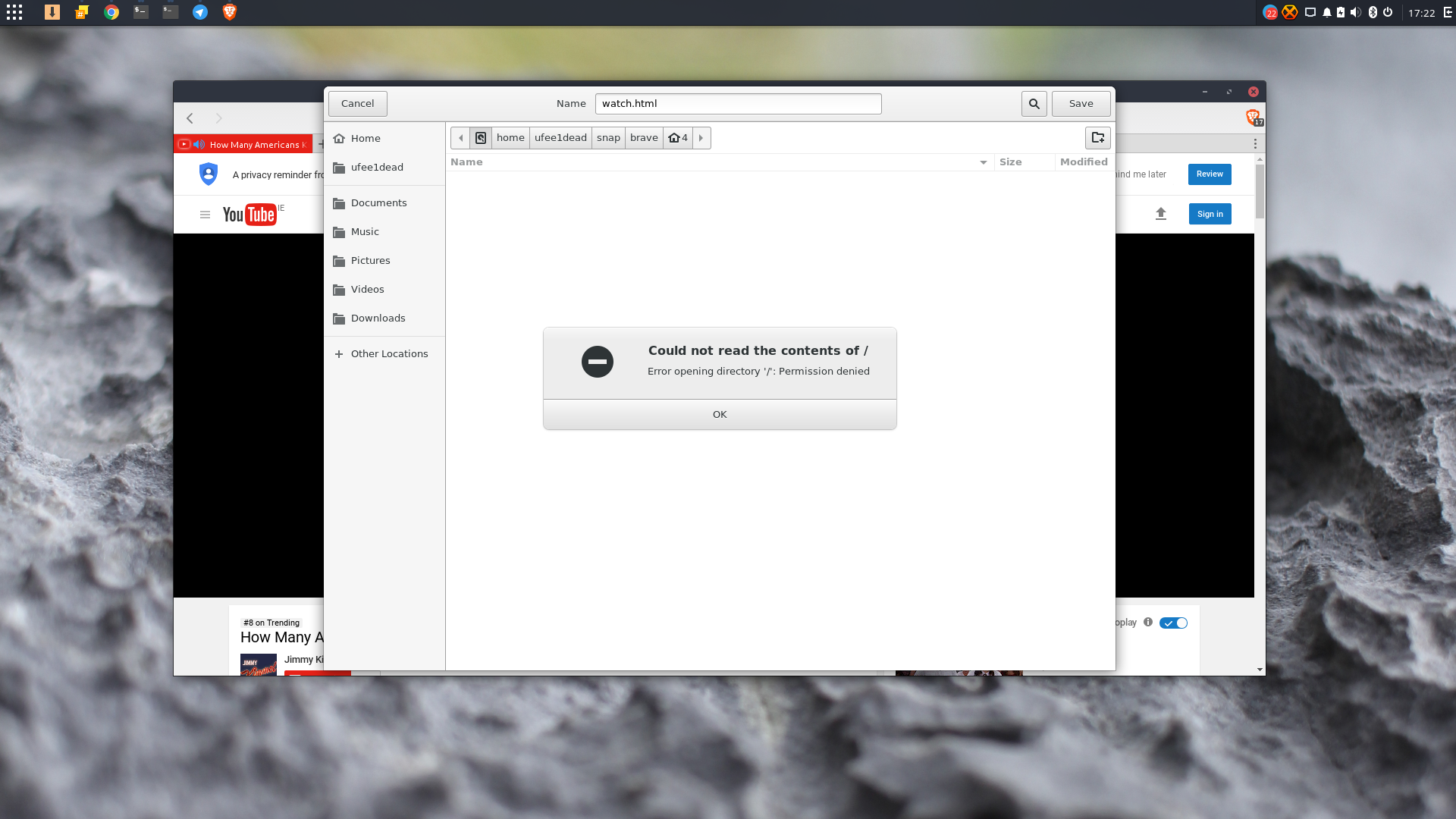Switch to the 'How Many Americans' browser tab
The height and width of the screenshot is (819, 1456).
[x=244, y=145]
